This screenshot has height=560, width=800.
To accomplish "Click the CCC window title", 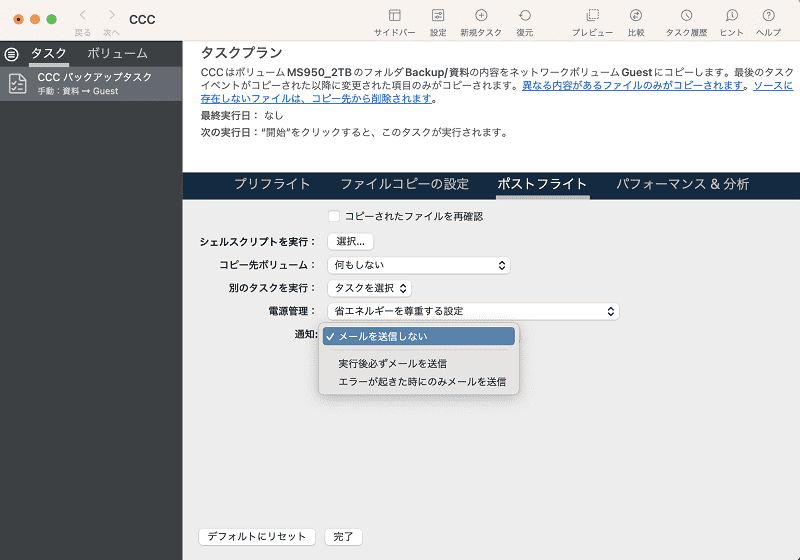I will click(x=142, y=19).
